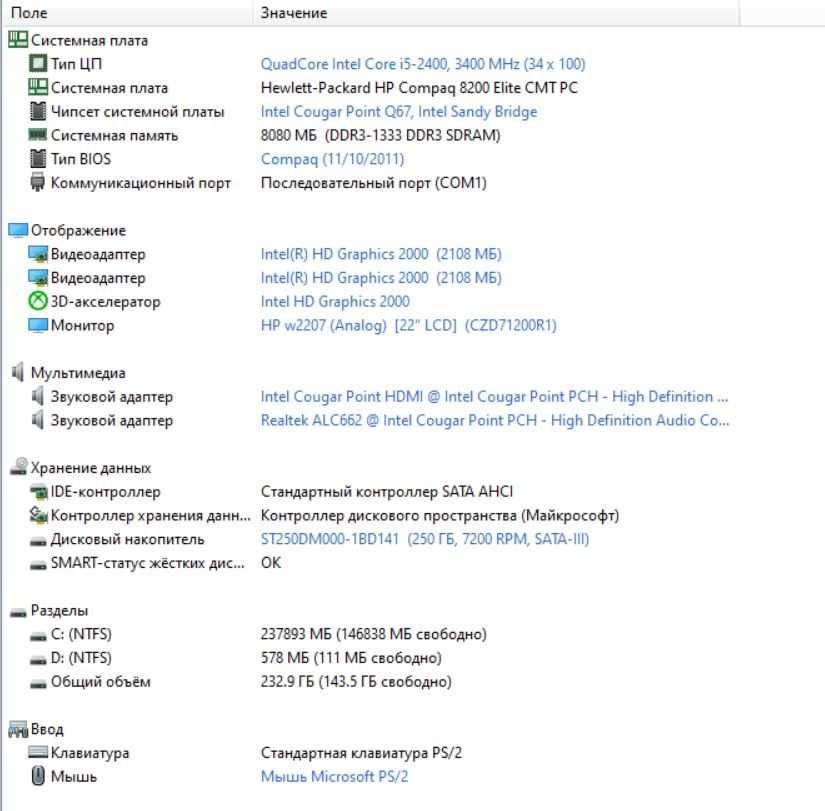Click the Чипсет системной платы chip icon

click(x=38, y=111)
